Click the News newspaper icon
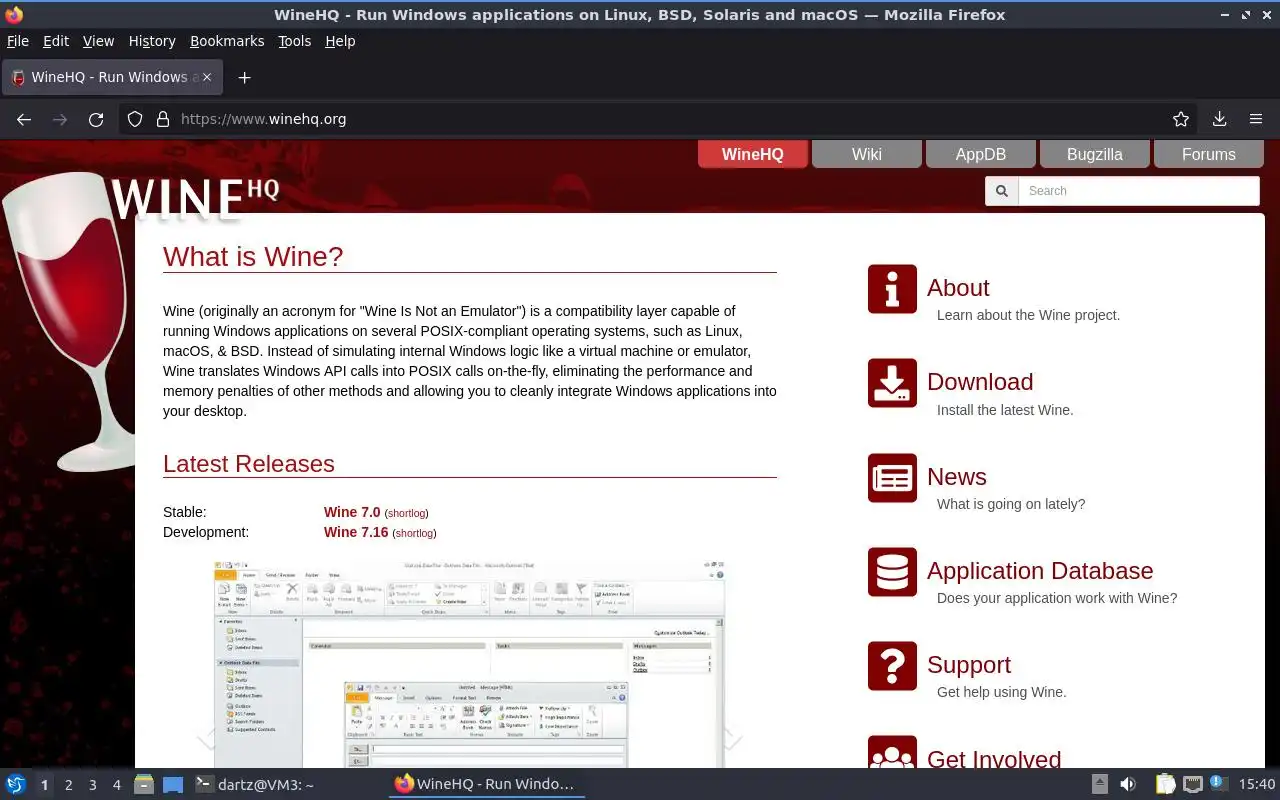1280x800 pixels. point(892,478)
